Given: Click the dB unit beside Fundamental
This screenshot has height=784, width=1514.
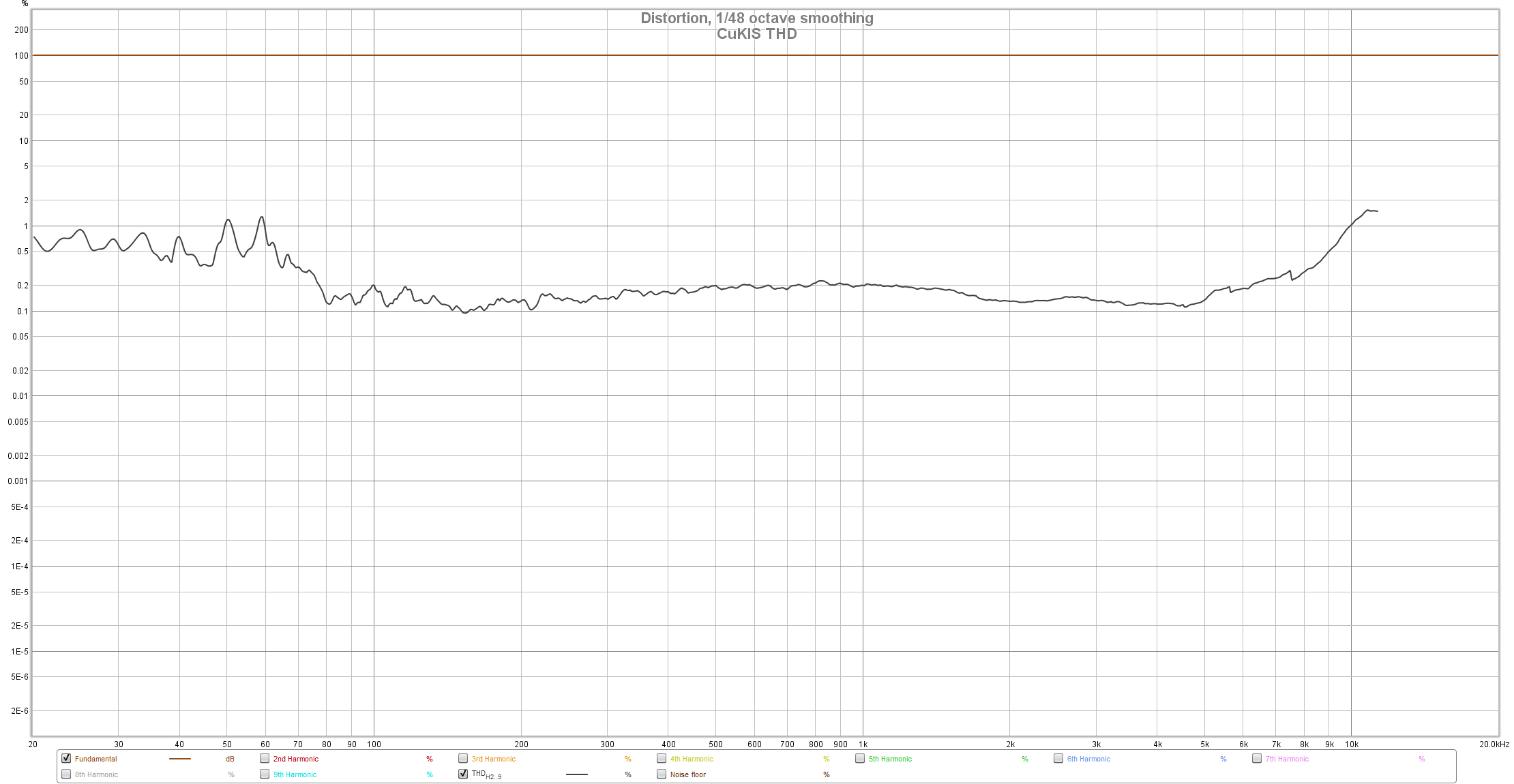Looking at the screenshot, I should point(230,759).
